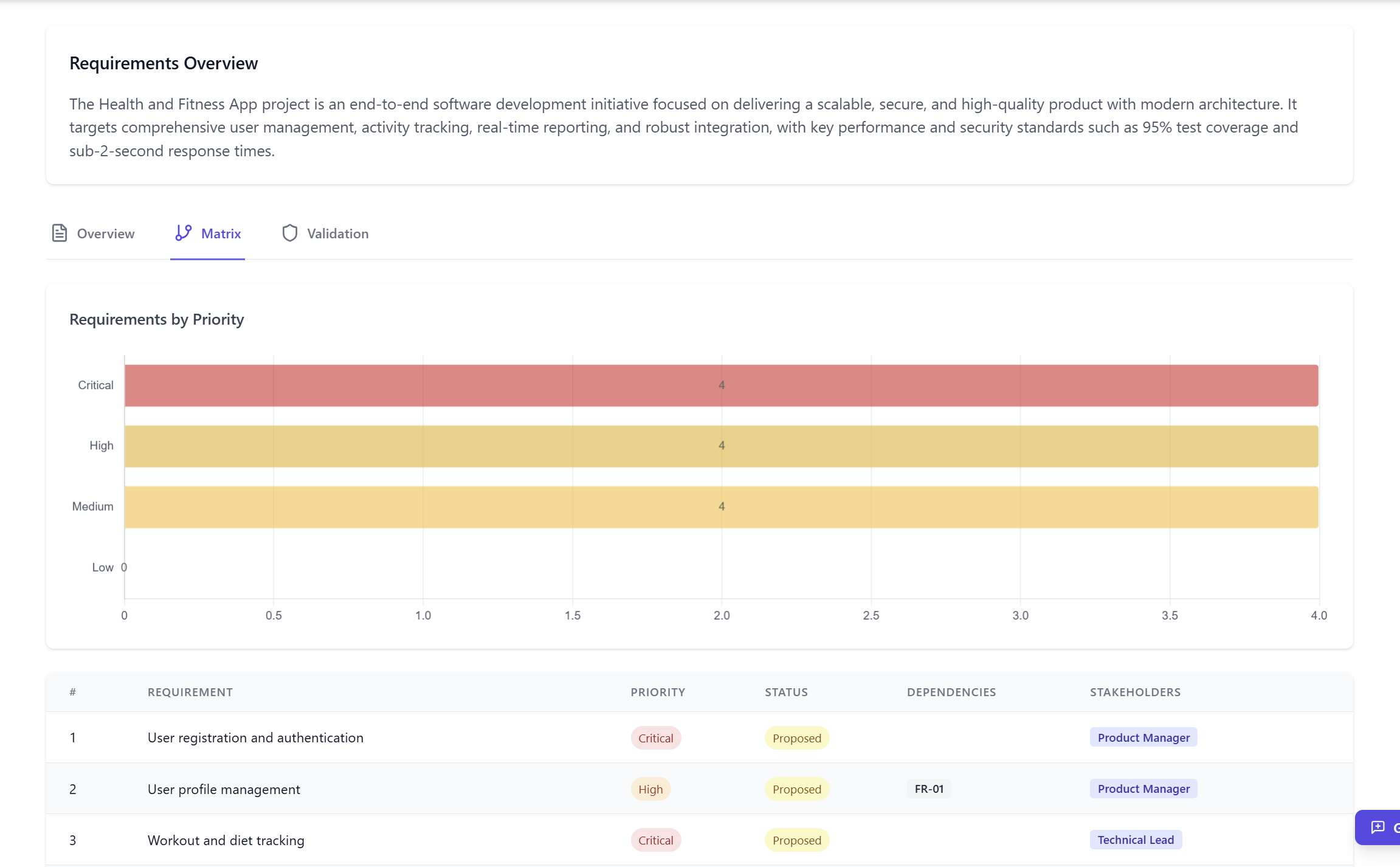
Task: Click Product Manager badge in row 1
Action: point(1143,737)
